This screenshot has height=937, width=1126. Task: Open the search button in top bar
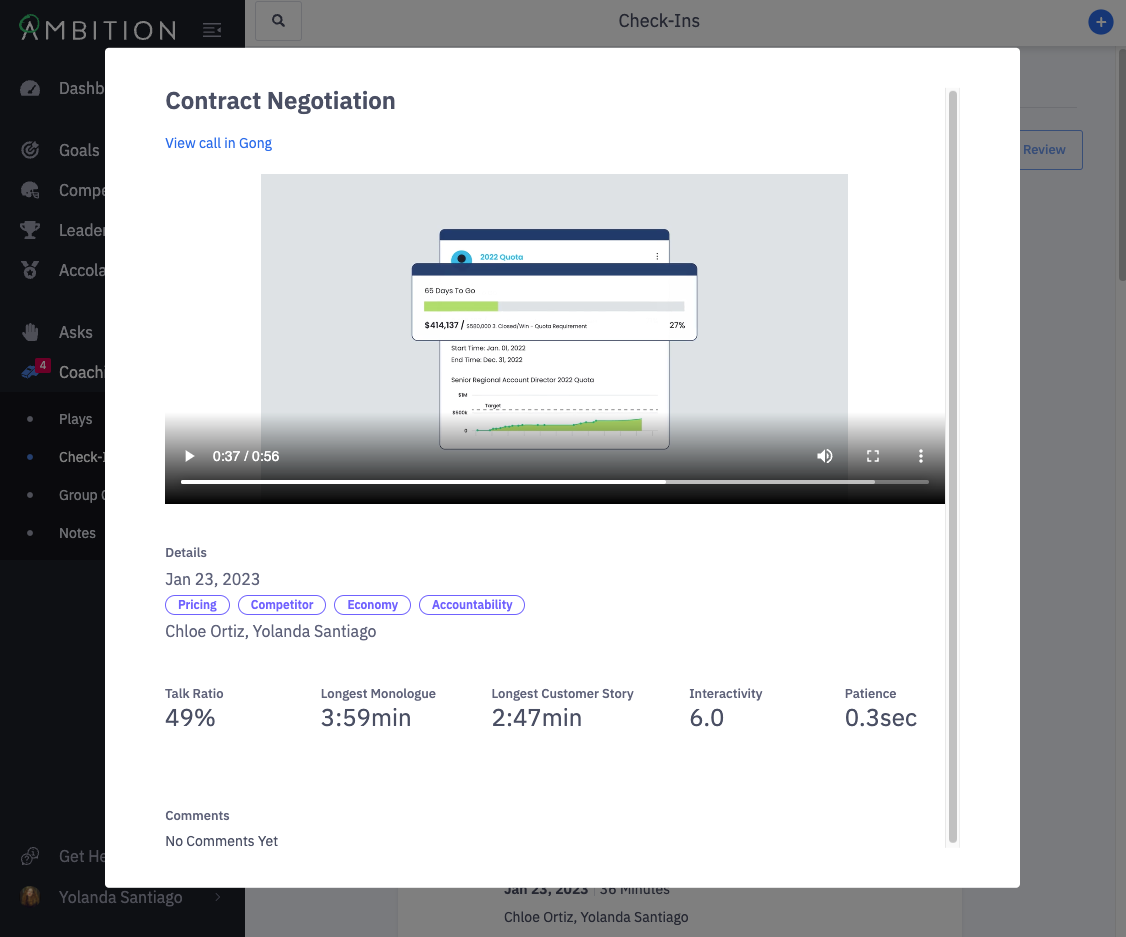[279, 21]
